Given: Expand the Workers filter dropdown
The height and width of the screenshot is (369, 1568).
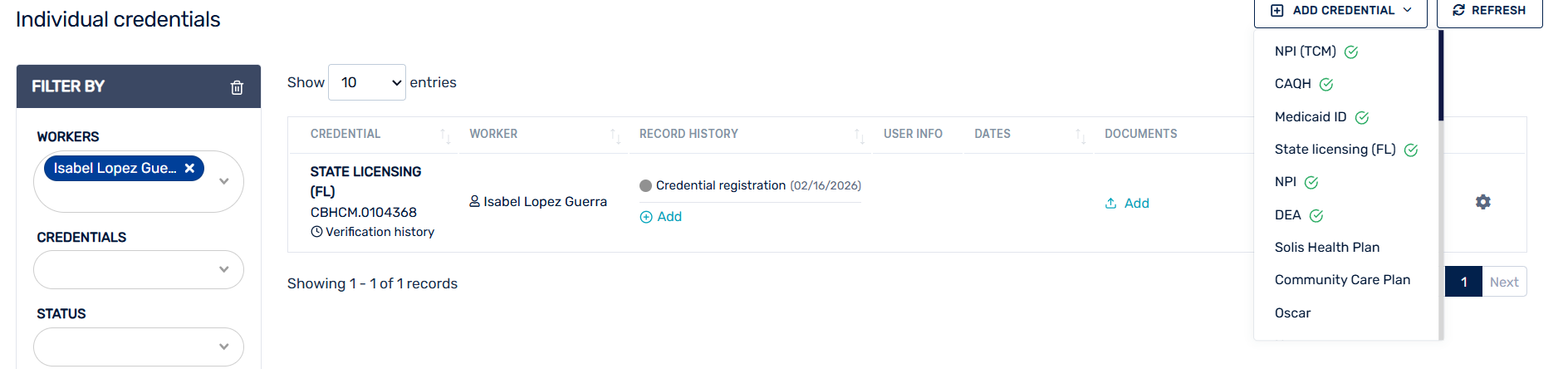Looking at the screenshot, I should [x=223, y=181].
